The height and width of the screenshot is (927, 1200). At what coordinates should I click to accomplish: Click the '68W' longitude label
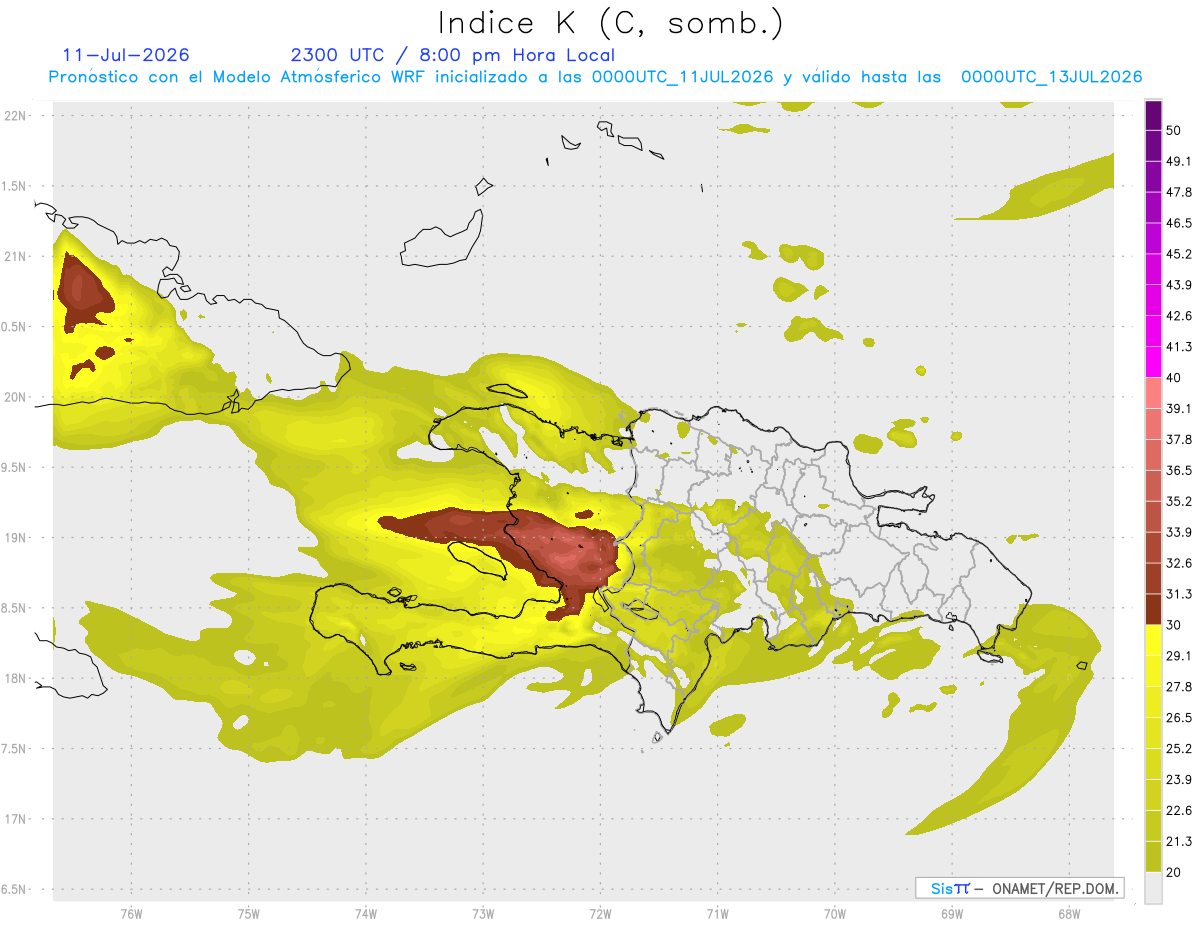point(1069,914)
